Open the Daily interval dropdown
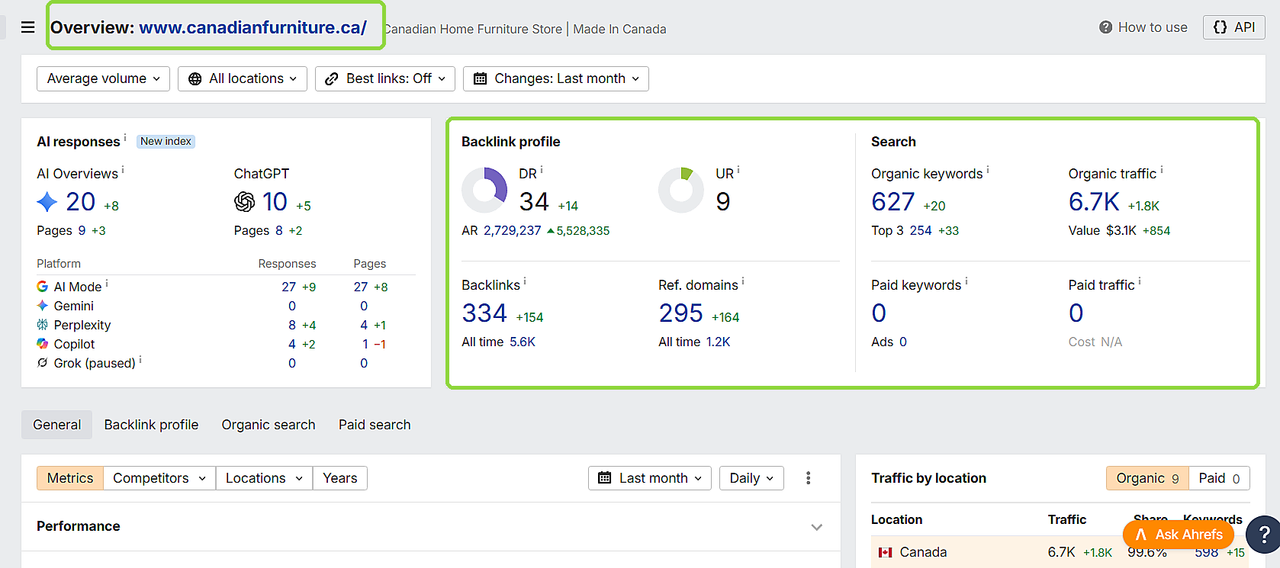Image resolution: width=1280 pixels, height=568 pixels. tap(751, 478)
